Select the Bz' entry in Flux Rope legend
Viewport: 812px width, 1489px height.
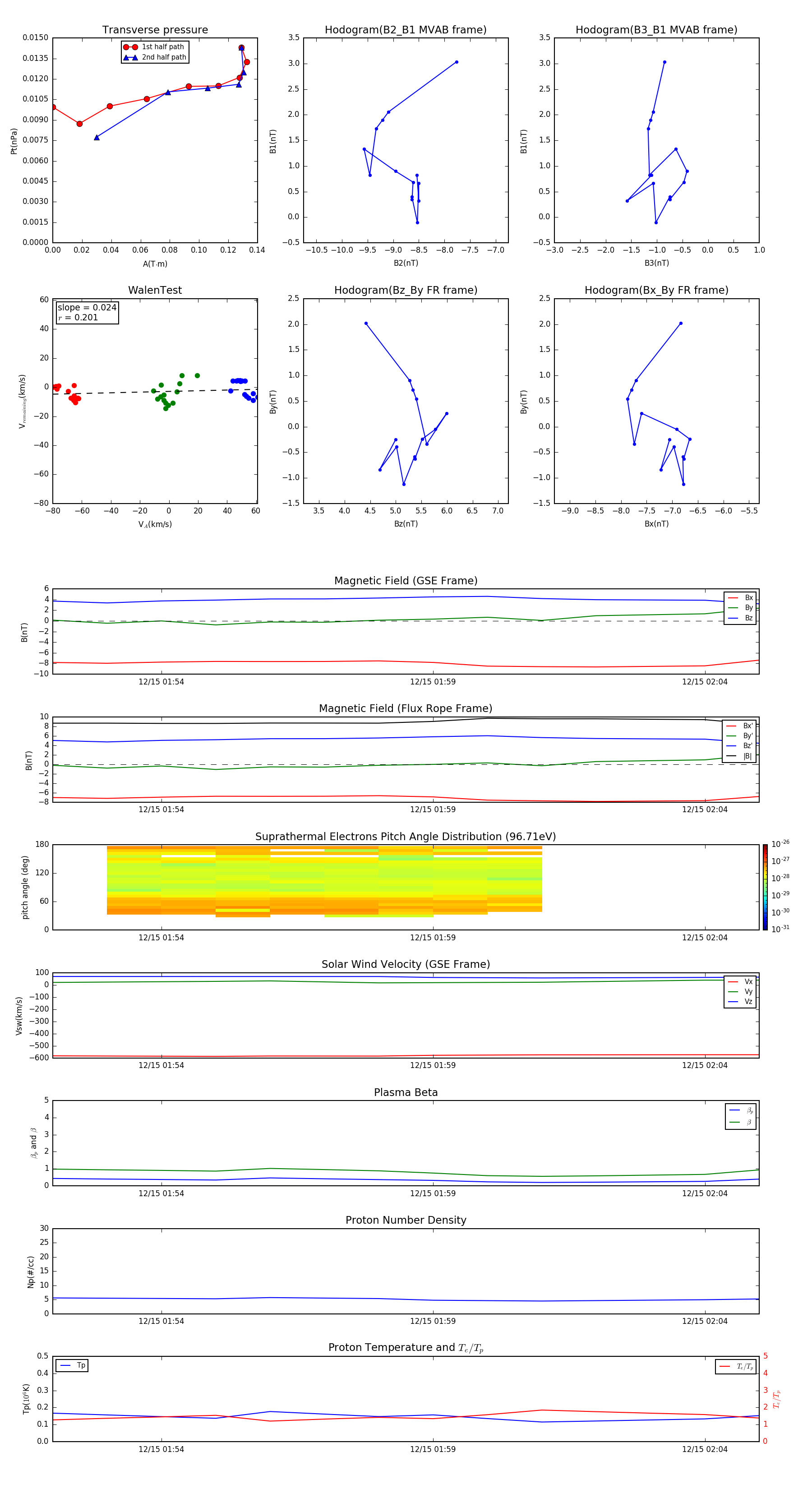point(740,746)
